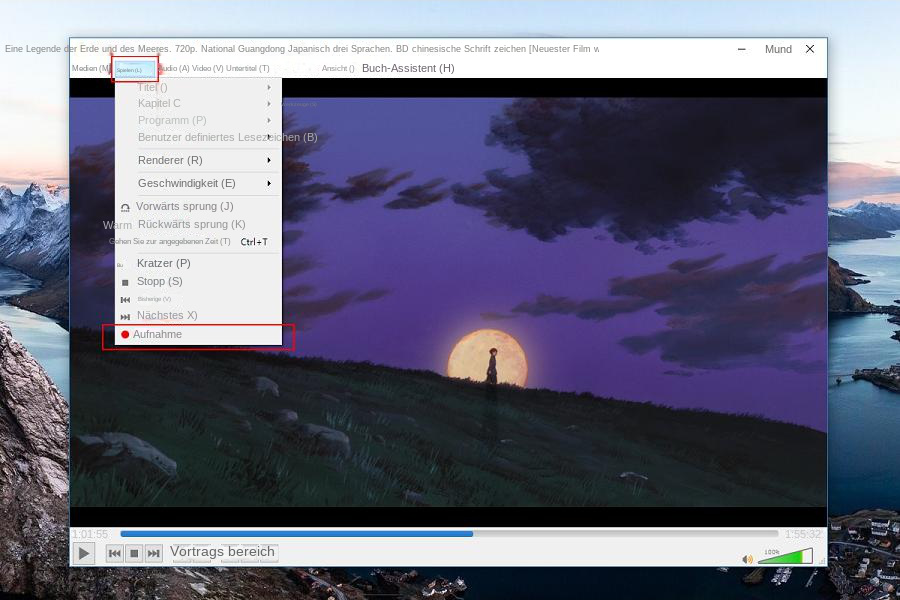Viewport: 900px width, 600px height.
Task: Stop playback using the control bar stop button
Action: [x=134, y=553]
